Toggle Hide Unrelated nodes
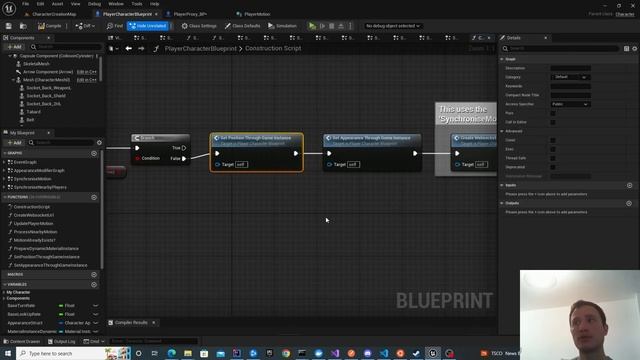Image resolution: width=640 pixels, height=360 pixels. coord(147,26)
